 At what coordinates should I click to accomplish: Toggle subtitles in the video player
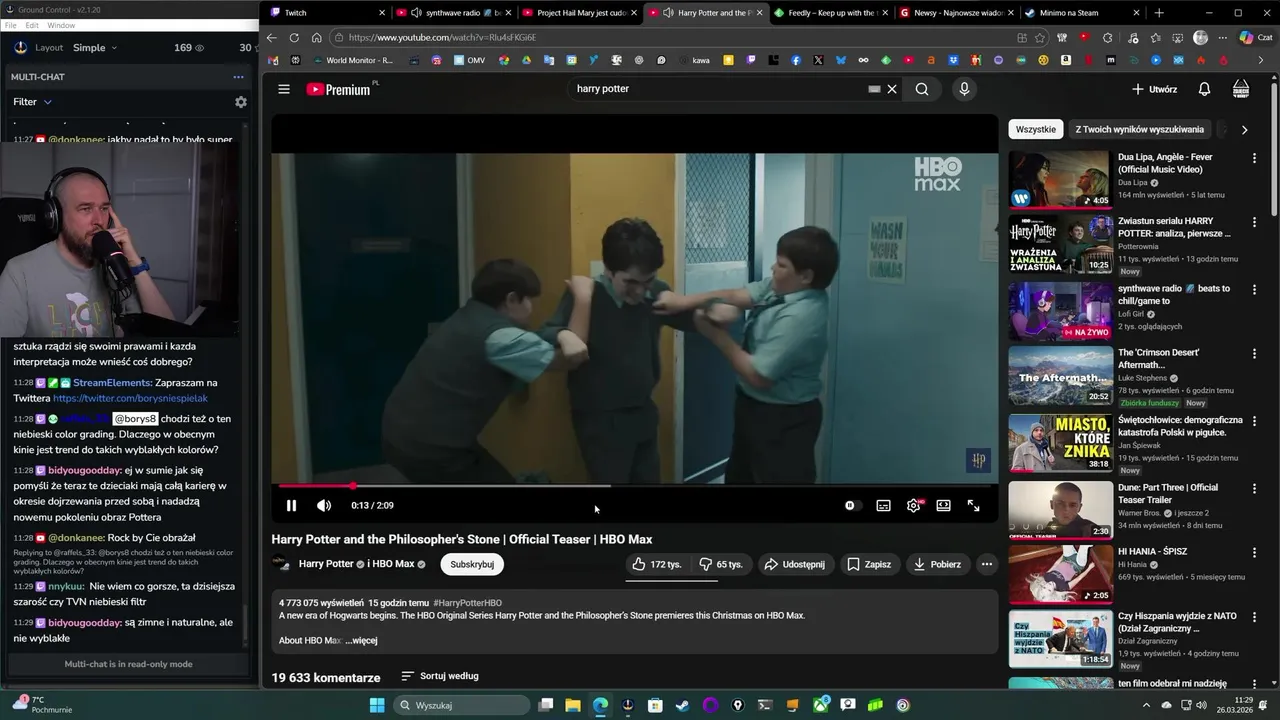(x=883, y=506)
